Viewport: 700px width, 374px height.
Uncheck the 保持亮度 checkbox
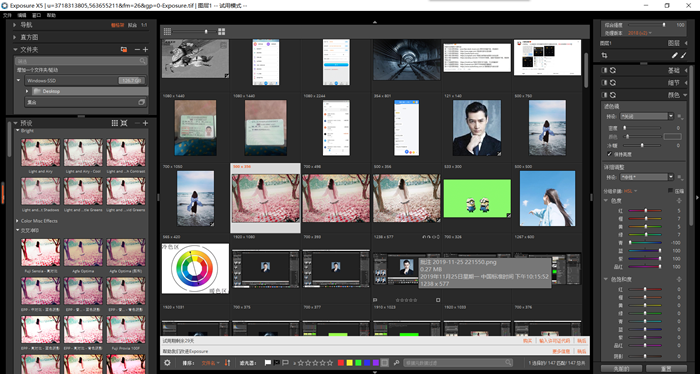coord(610,154)
